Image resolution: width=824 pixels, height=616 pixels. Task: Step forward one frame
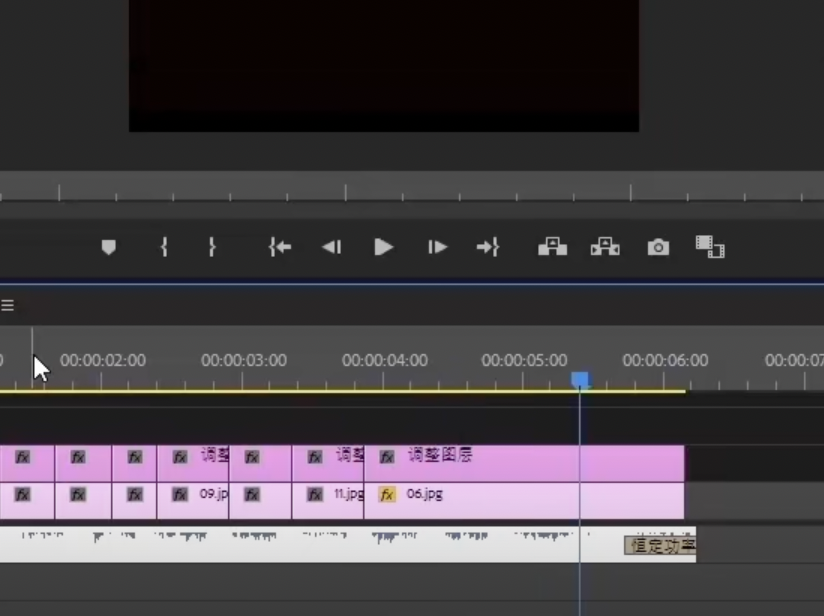437,247
